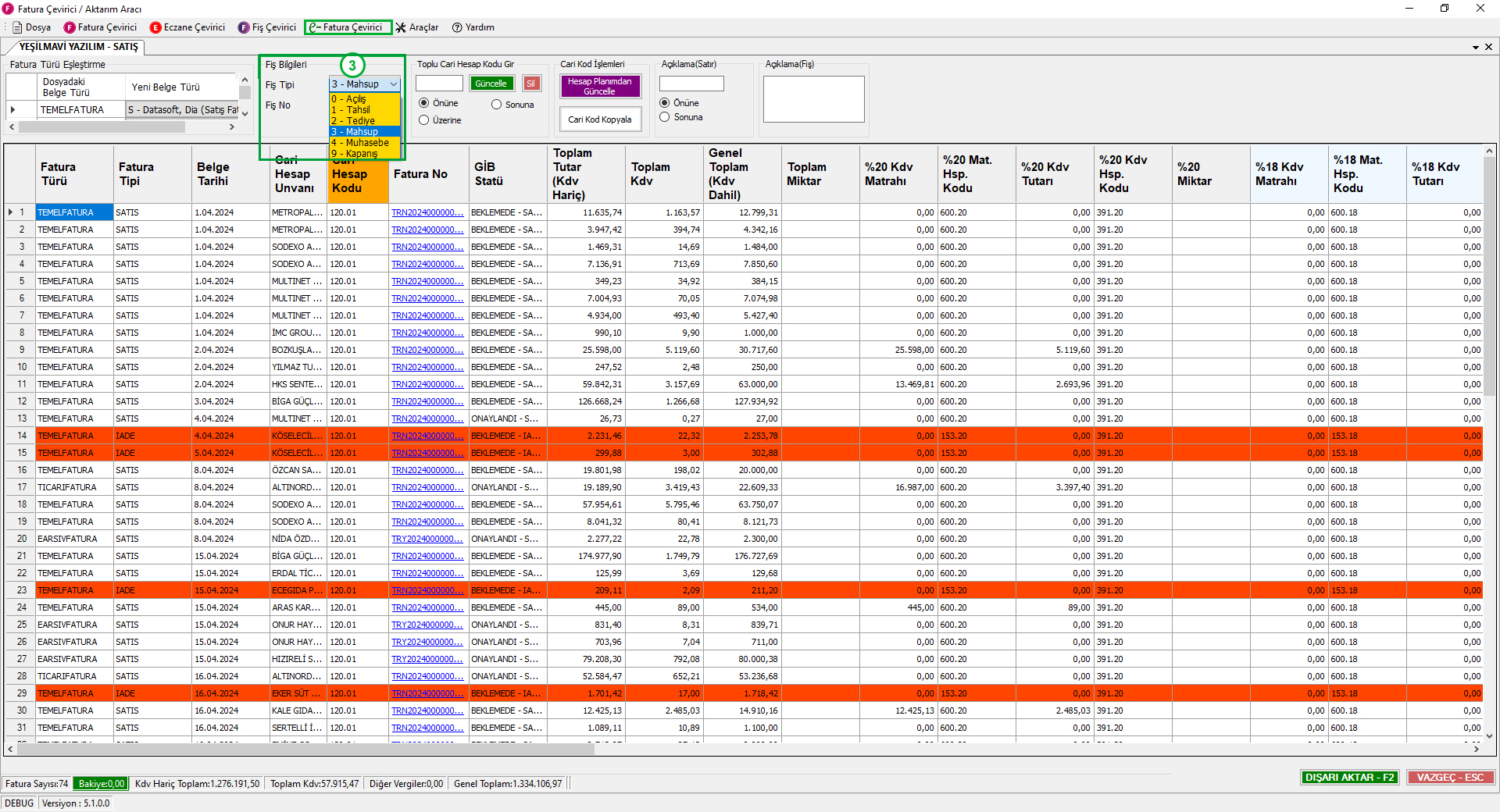The width and height of the screenshot is (1500, 812).
Task: Open Yeni Belge Türü cell S - Datasoft
Action: point(182,110)
